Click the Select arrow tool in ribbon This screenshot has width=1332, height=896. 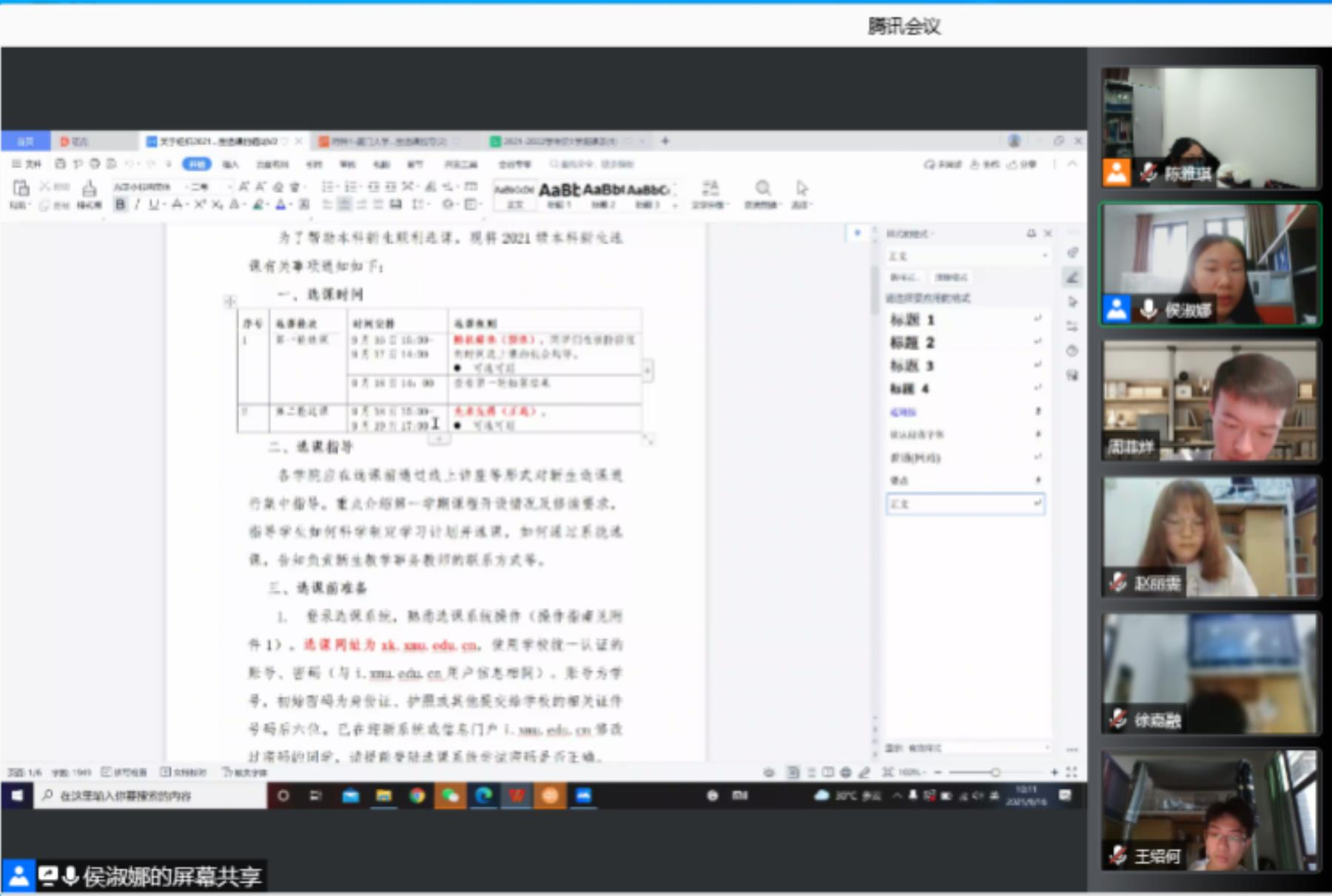point(801,188)
